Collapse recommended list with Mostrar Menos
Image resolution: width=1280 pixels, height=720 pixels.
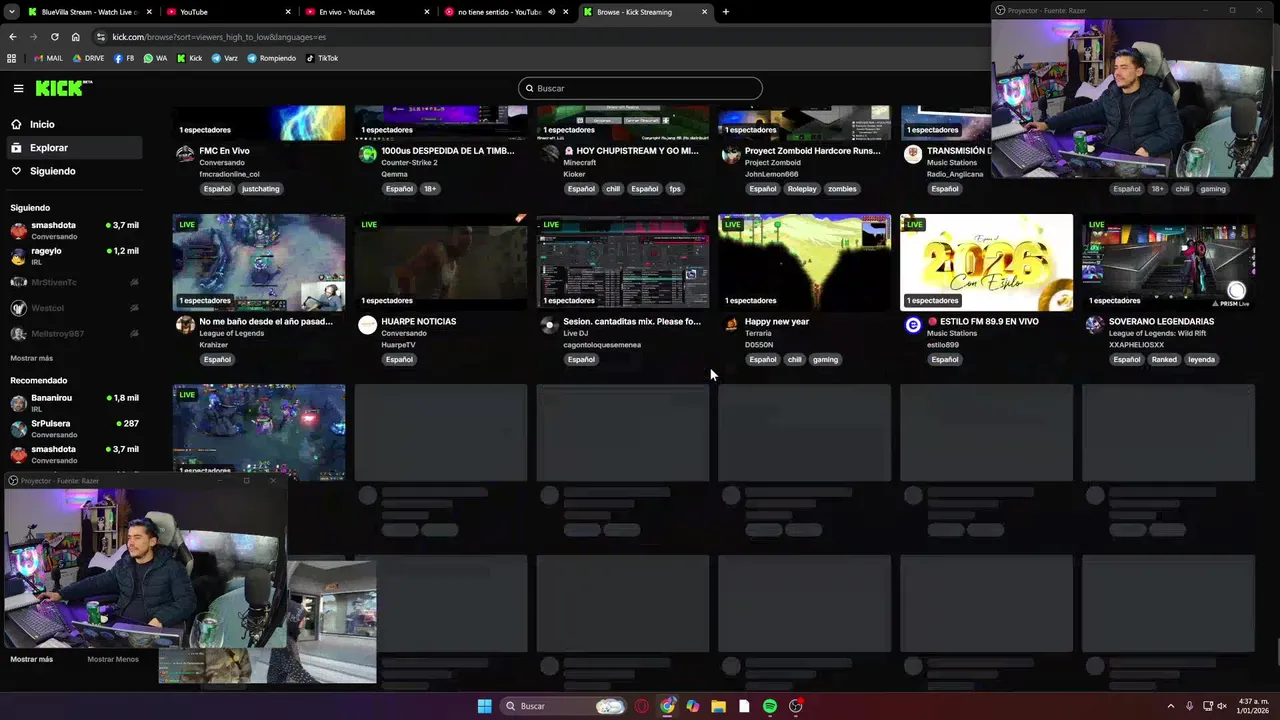[113, 659]
